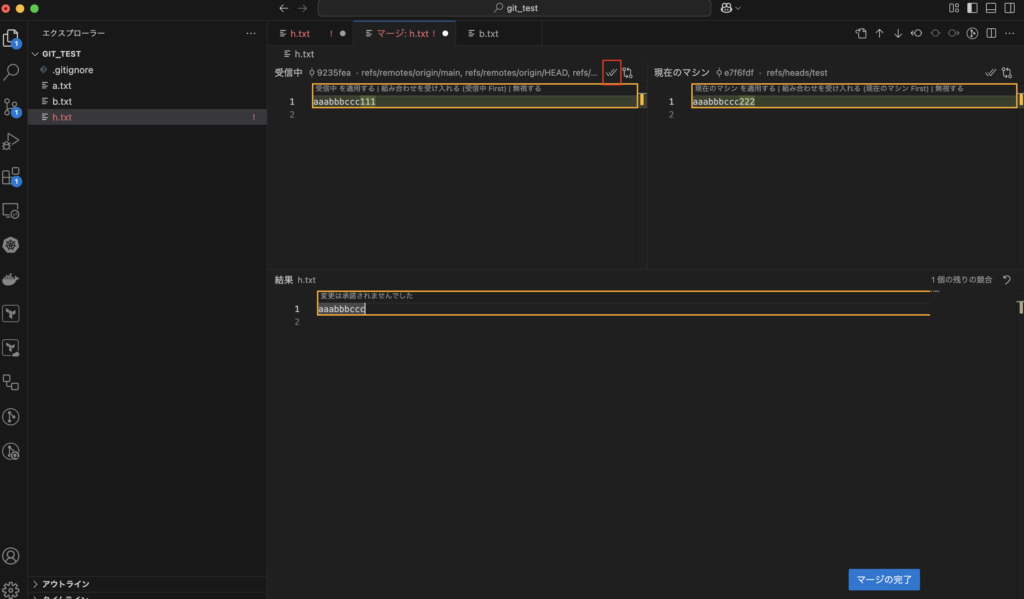This screenshot has height=599, width=1024.
Task: Click the マージの完了 button
Action: (884, 579)
